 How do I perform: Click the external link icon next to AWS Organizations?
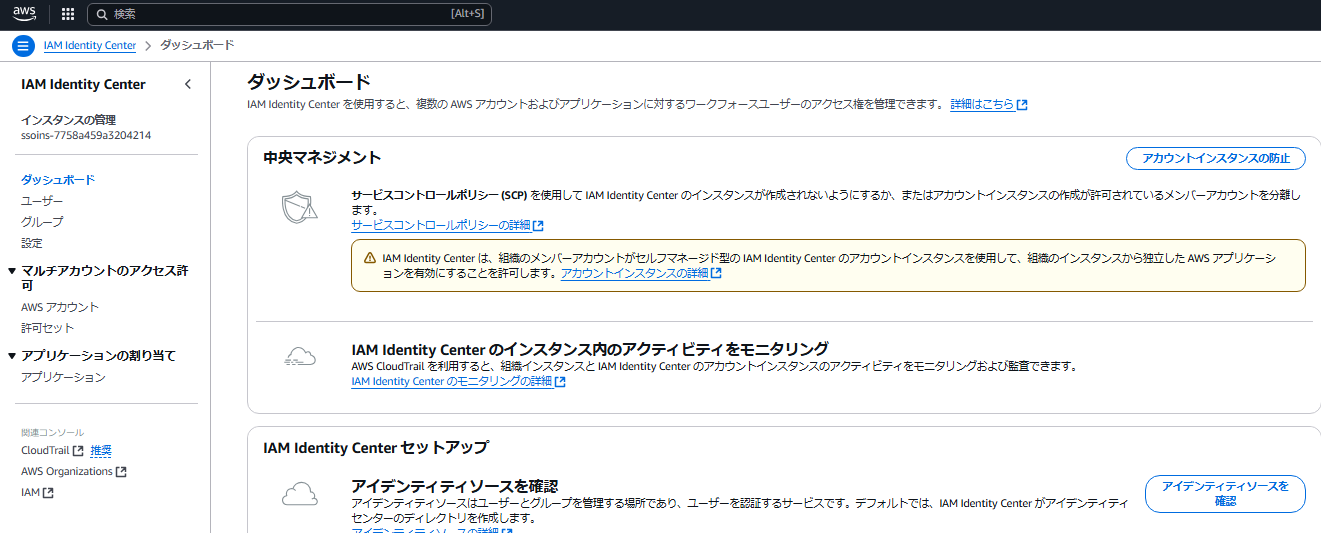121,472
